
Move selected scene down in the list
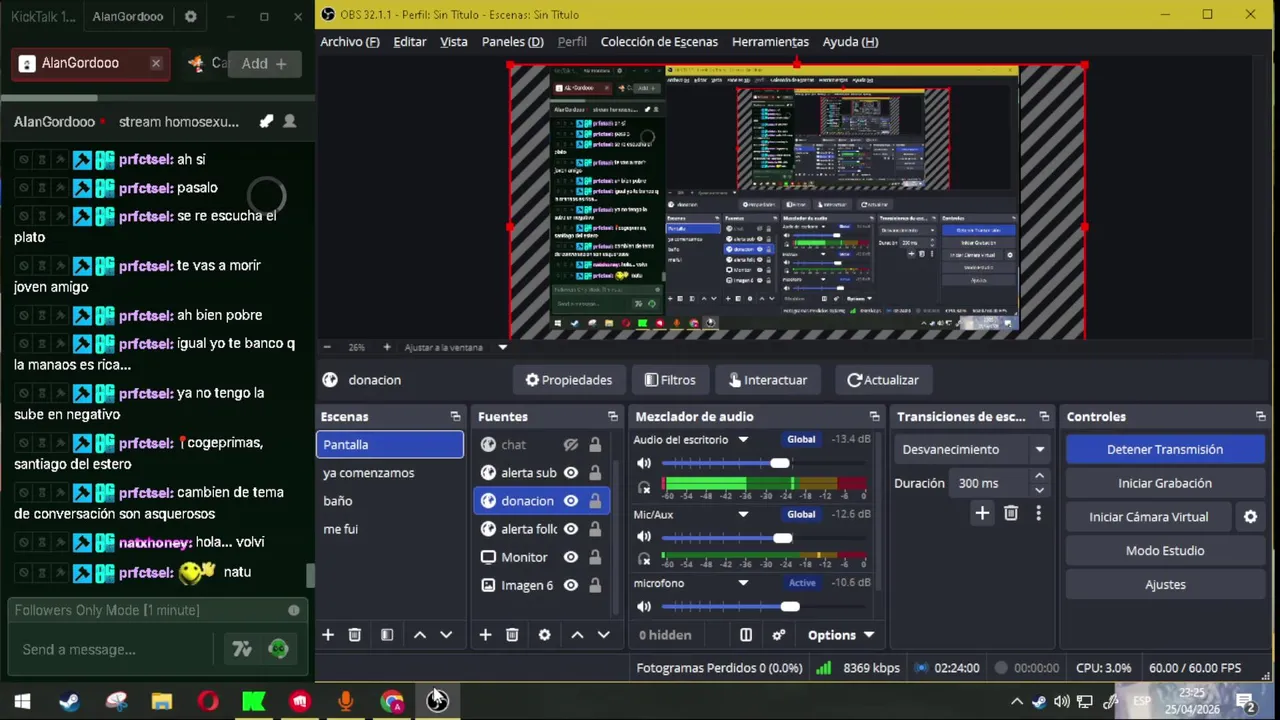446,635
